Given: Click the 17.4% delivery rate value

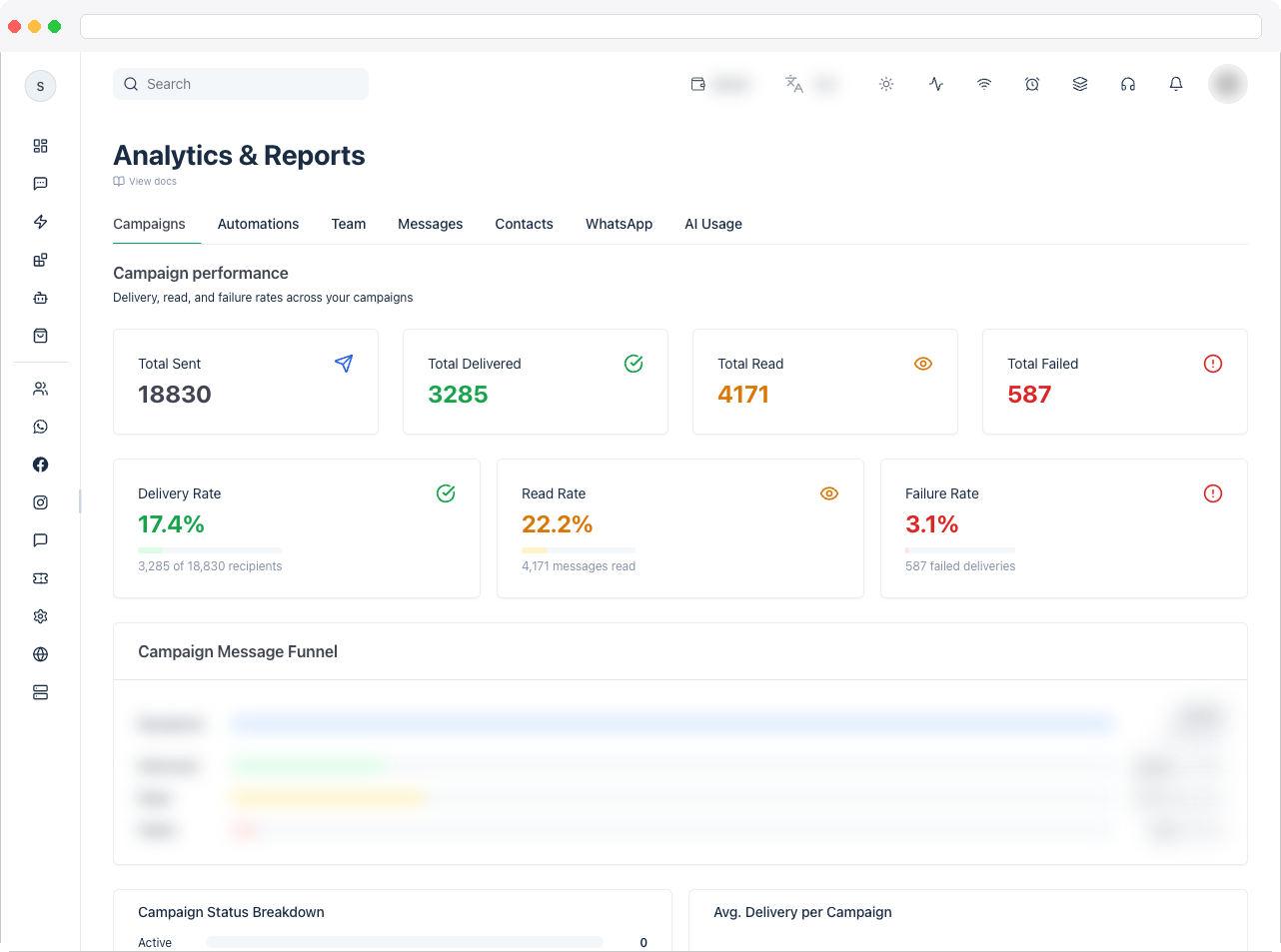Looking at the screenshot, I should click(171, 524).
